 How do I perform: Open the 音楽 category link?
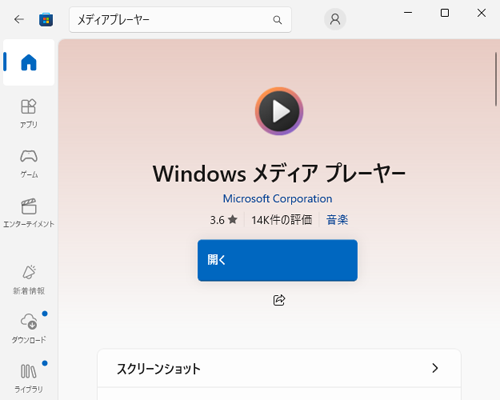point(337,220)
